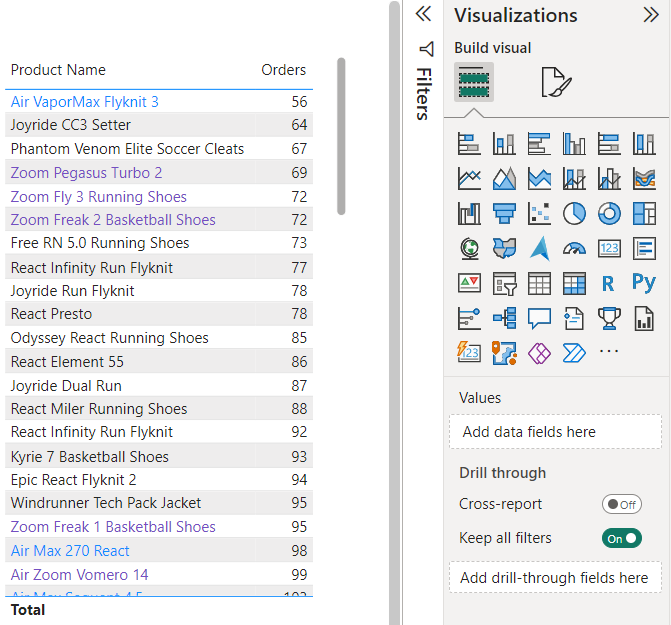The image size is (671, 625).
Task: Select the stacked bar chart visual
Action: click(469, 143)
